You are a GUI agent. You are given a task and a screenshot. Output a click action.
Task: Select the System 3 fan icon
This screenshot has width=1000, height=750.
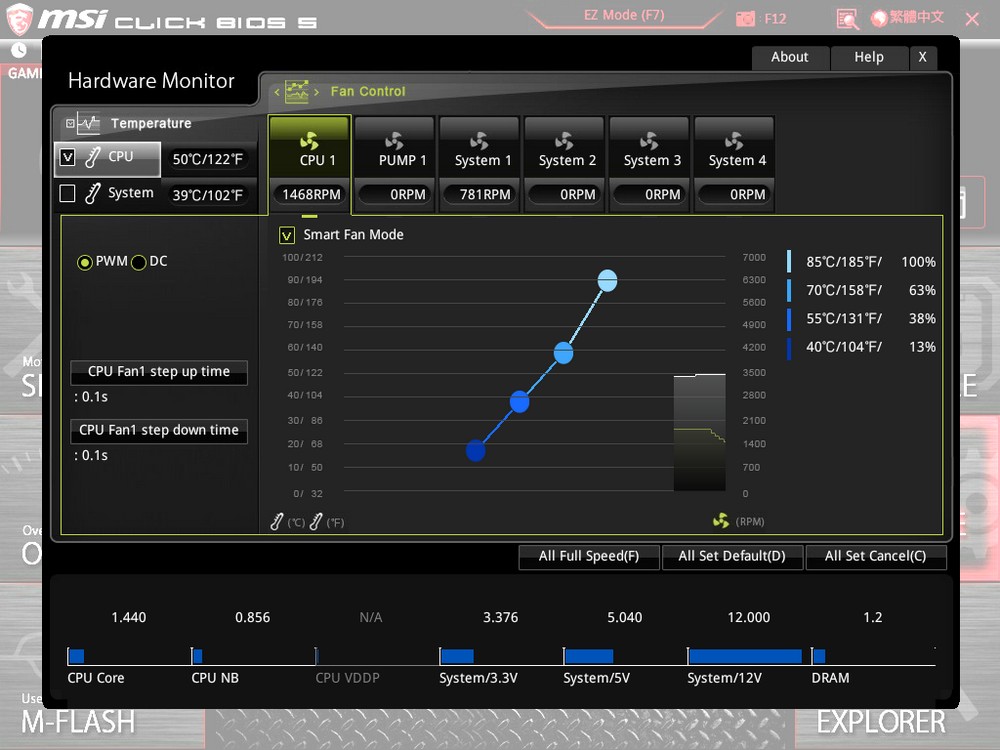click(649, 141)
